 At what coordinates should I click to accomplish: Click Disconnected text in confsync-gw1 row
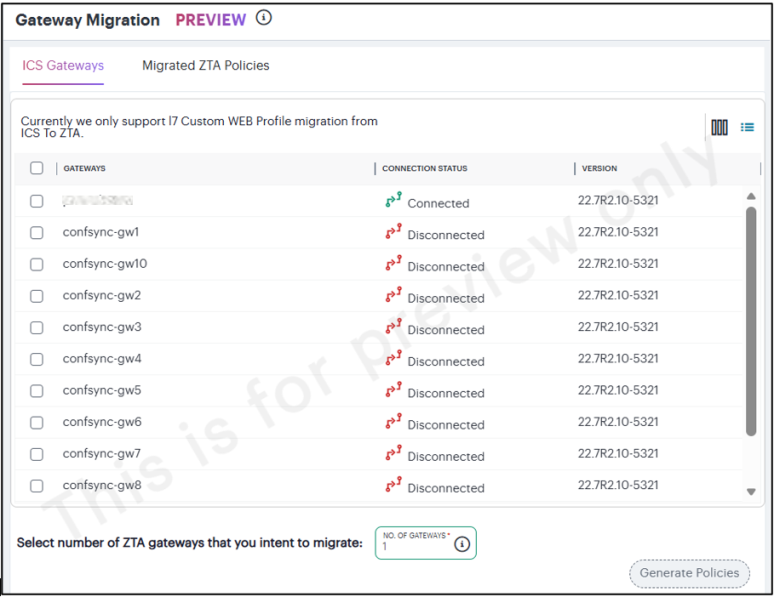point(446,235)
